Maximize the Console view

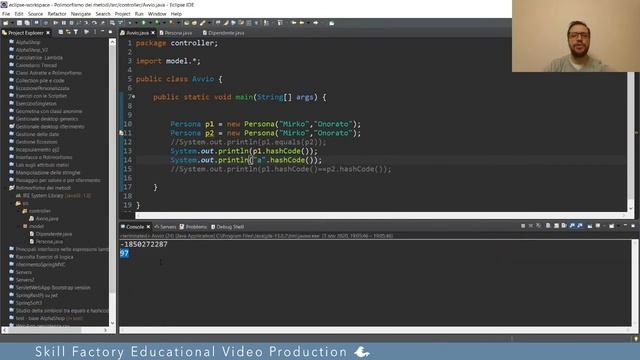point(633,226)
